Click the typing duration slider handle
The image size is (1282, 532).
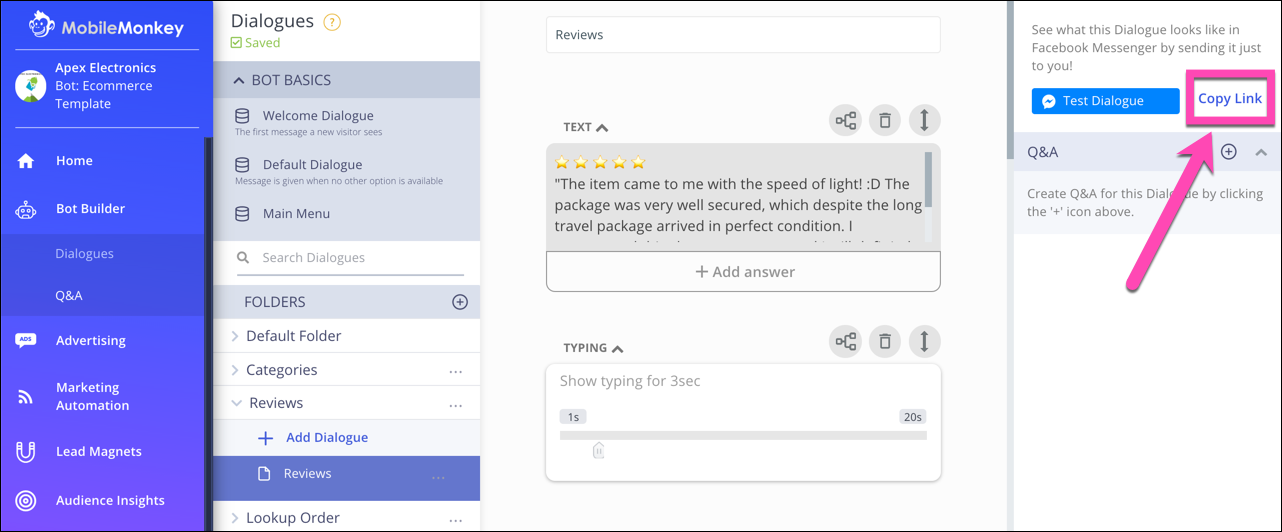click(598, 450)
